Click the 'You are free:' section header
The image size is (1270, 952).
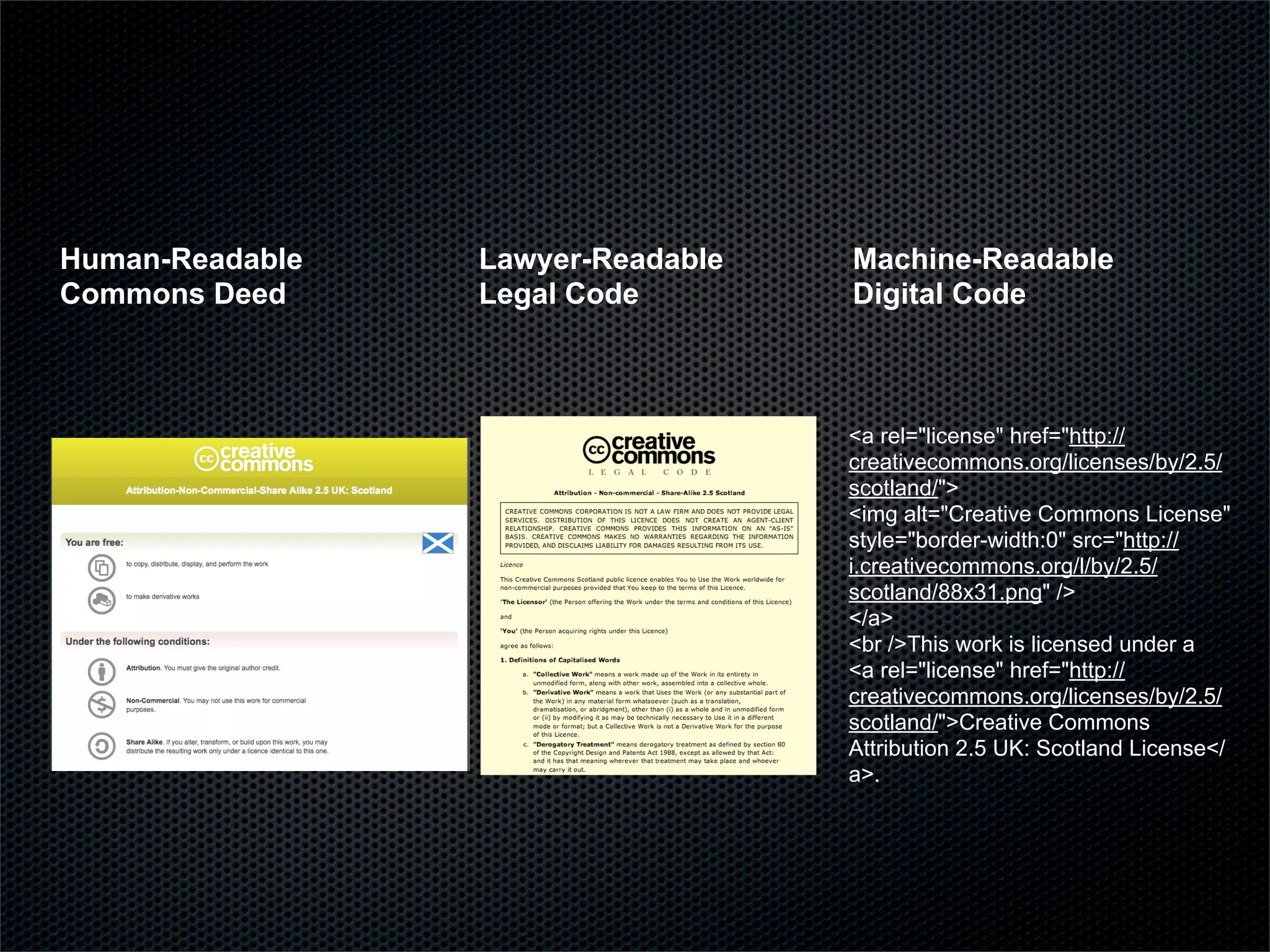pos(94,542)
